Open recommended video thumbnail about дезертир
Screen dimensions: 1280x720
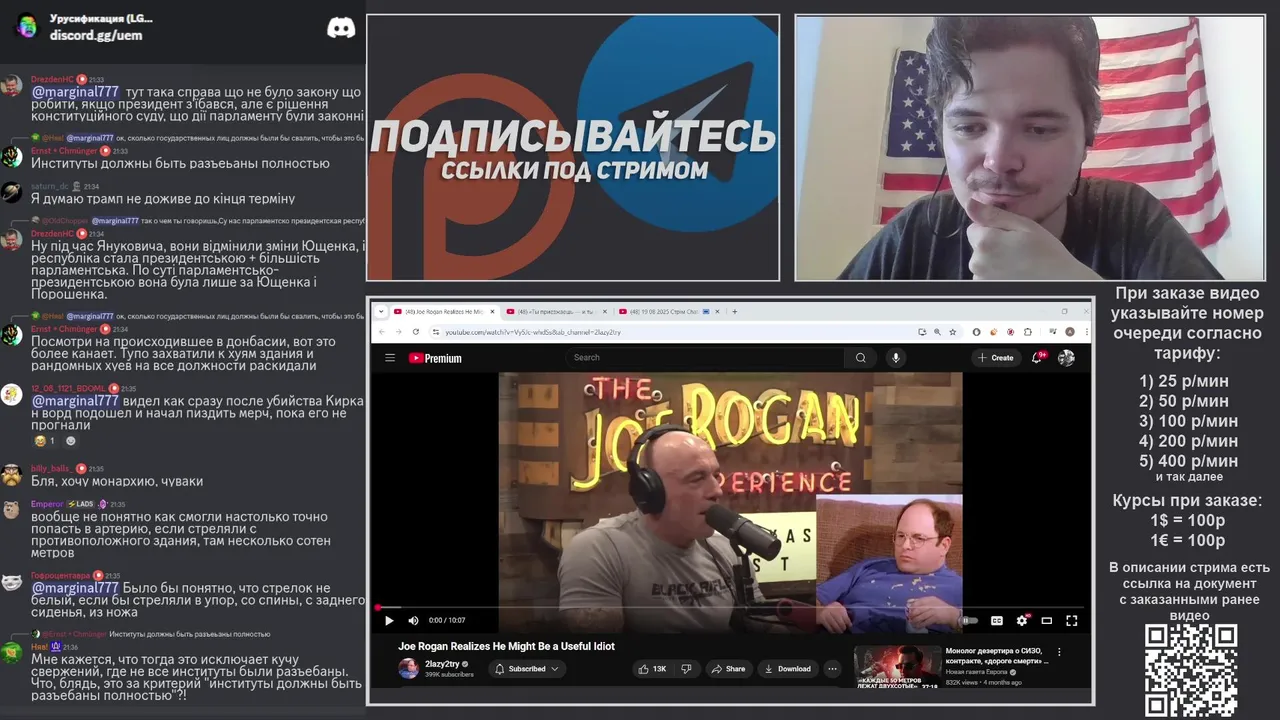tap(897, 667)
